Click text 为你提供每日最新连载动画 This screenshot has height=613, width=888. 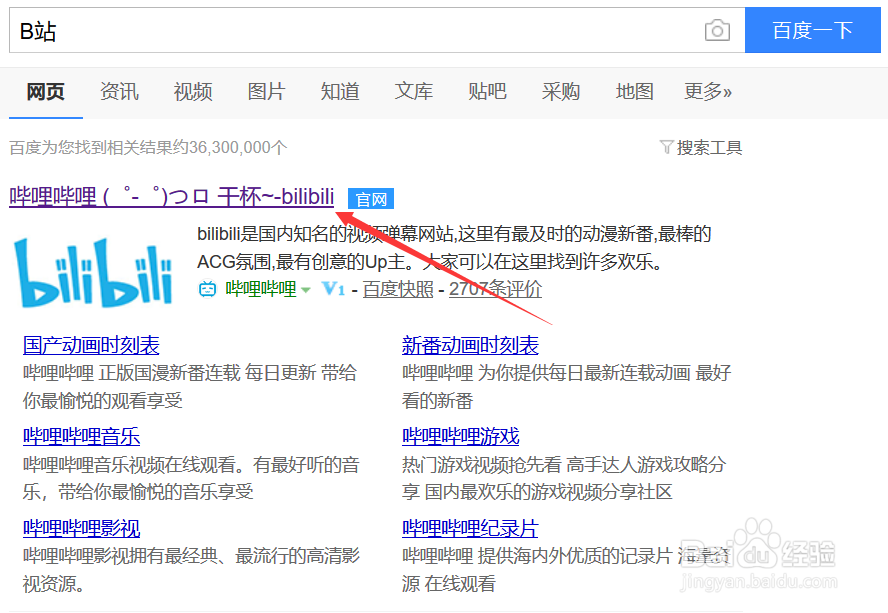584,373
